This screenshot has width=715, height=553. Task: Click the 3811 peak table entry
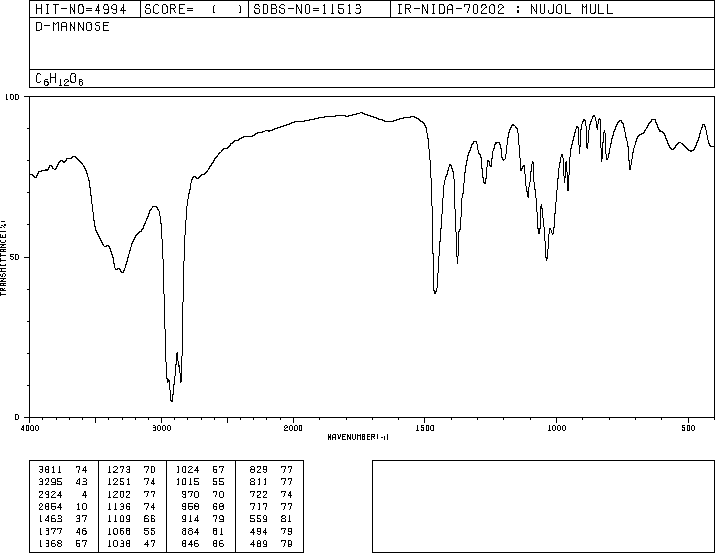point(50,470)
